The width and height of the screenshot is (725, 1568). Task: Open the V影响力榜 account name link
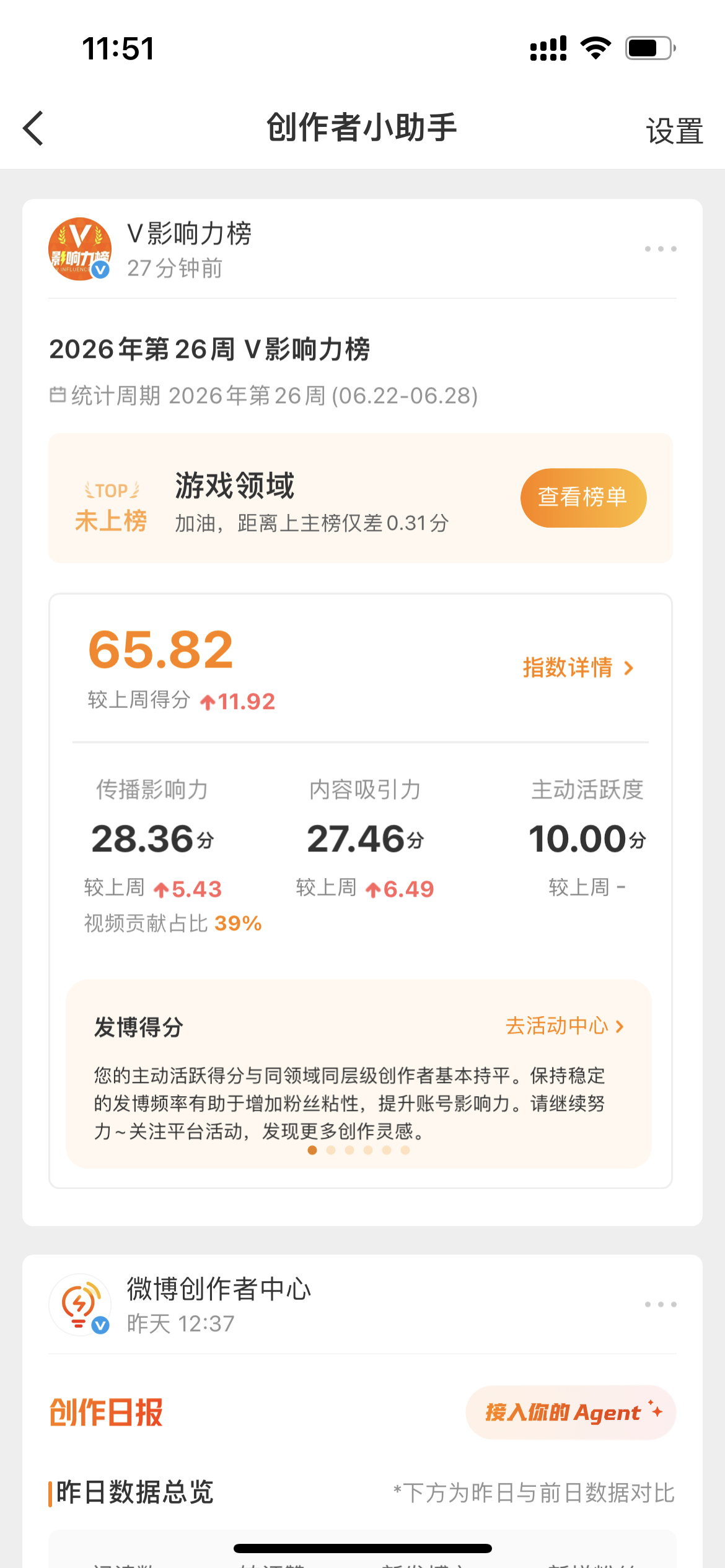(x=190, y=233)
